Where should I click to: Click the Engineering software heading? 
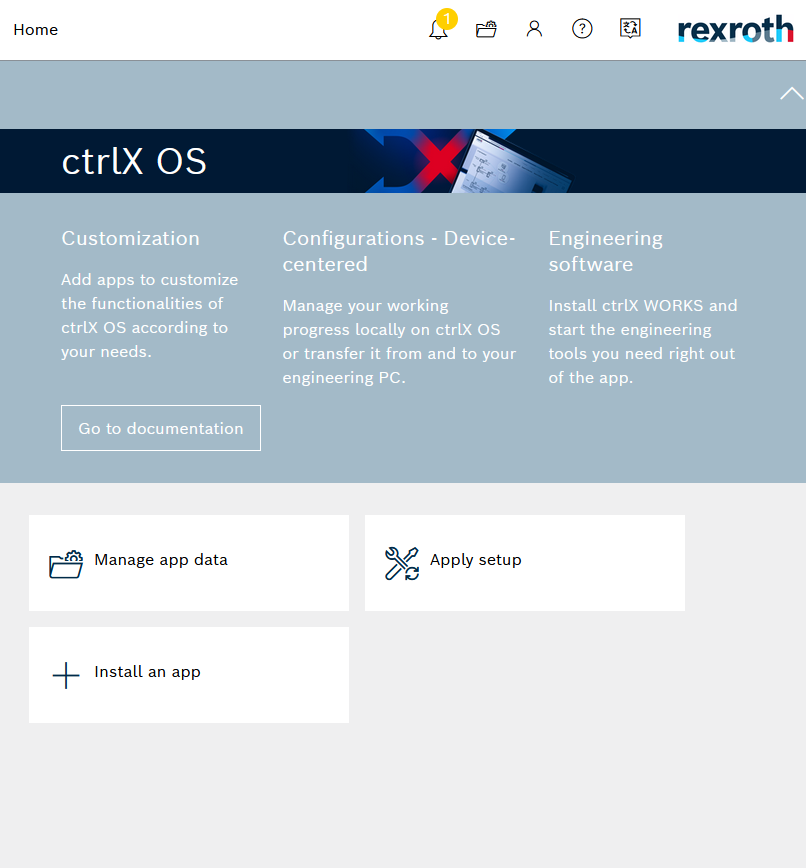click(606, 251)
